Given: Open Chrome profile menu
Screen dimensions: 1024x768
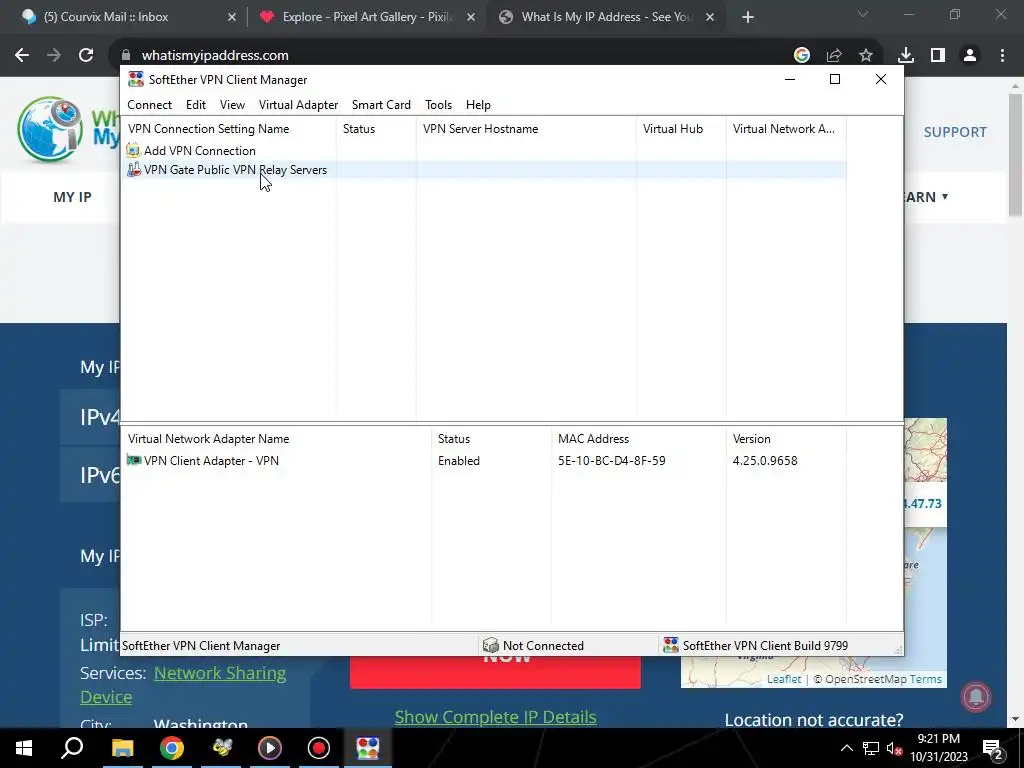Looking at the screenshot, I should [x=970, y=56].
